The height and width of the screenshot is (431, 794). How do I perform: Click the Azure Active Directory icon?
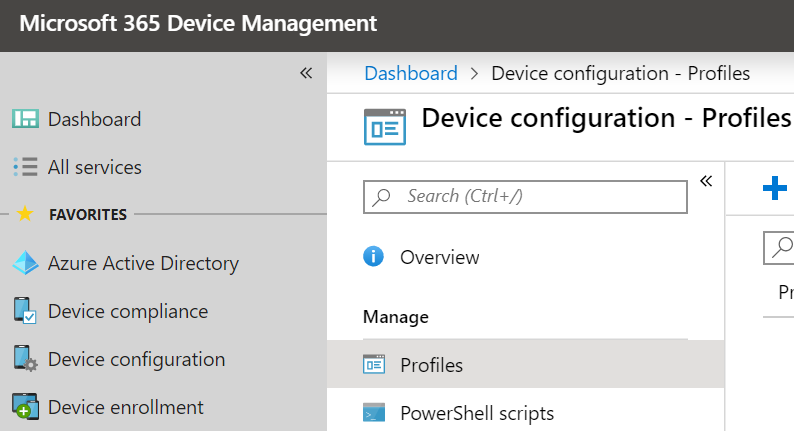(25, 264)
